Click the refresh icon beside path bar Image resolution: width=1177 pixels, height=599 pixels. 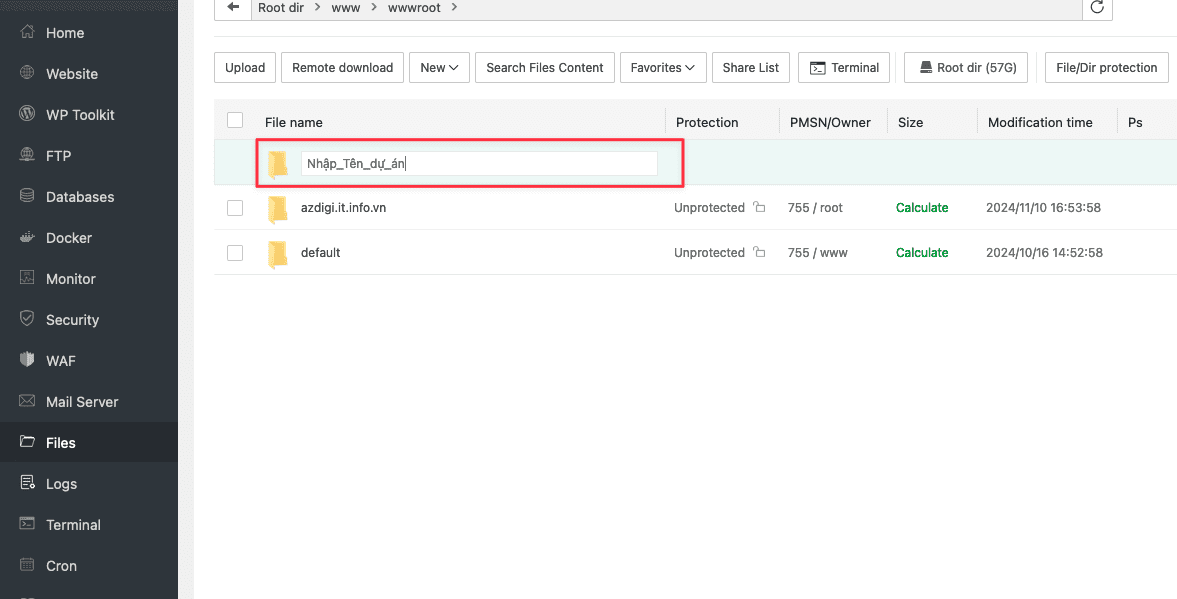(1097, 8)
